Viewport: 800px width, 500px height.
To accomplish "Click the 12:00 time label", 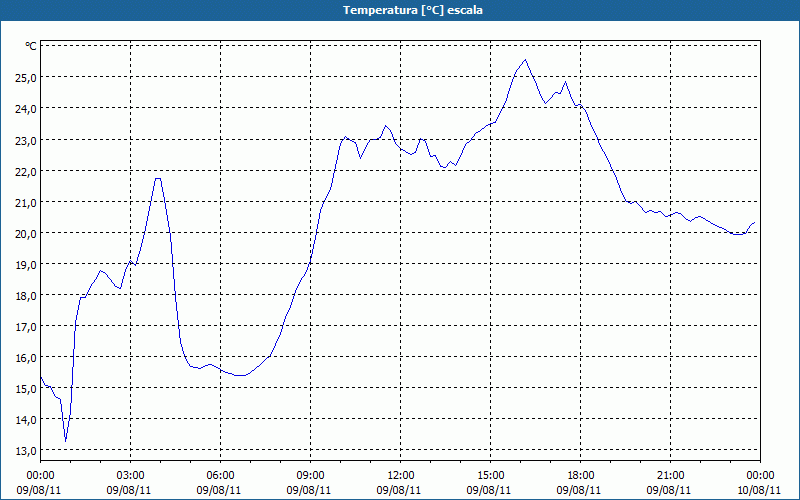I will (401, 475).
